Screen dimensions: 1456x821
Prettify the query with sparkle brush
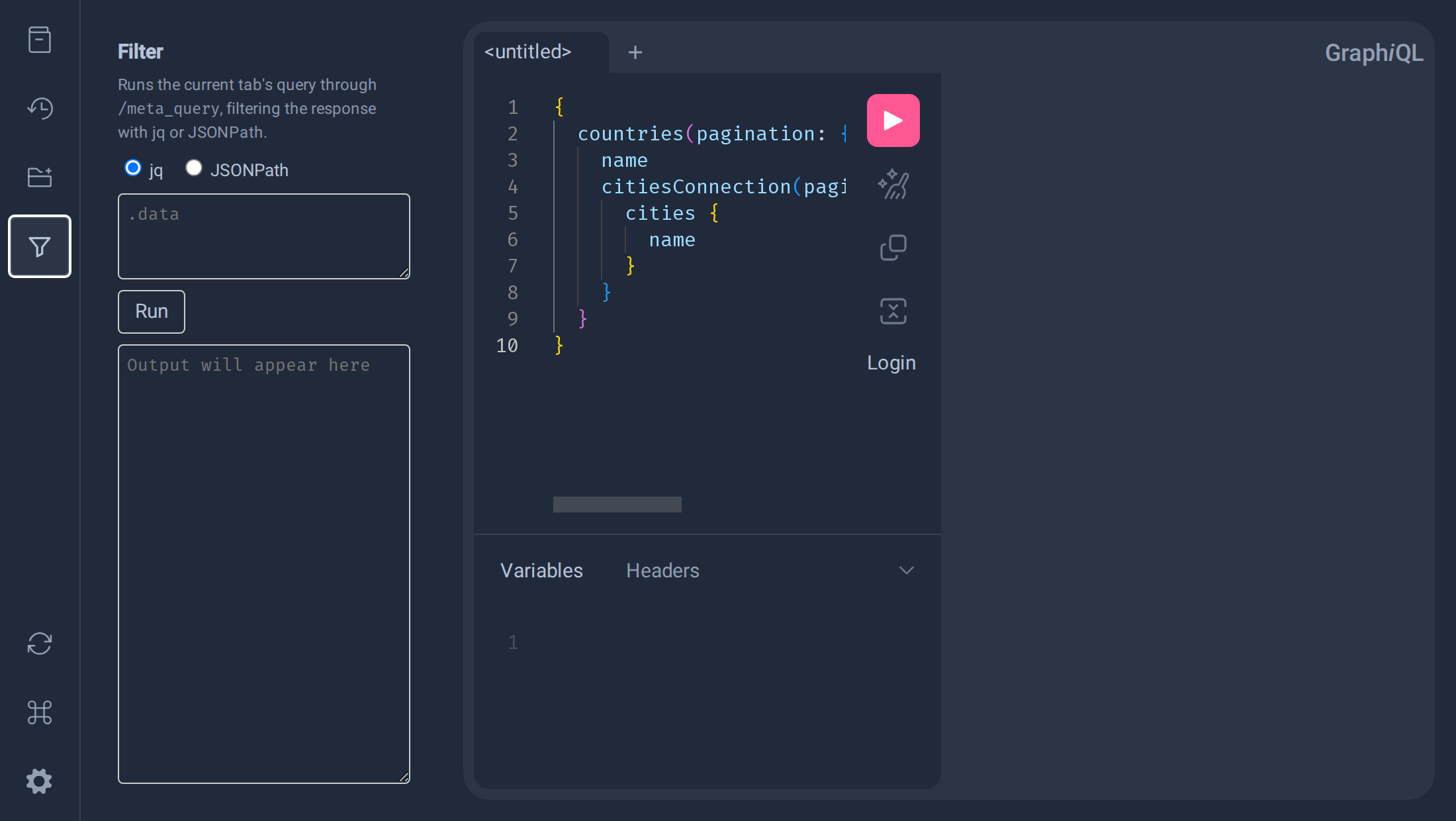[x=893, y=184]
